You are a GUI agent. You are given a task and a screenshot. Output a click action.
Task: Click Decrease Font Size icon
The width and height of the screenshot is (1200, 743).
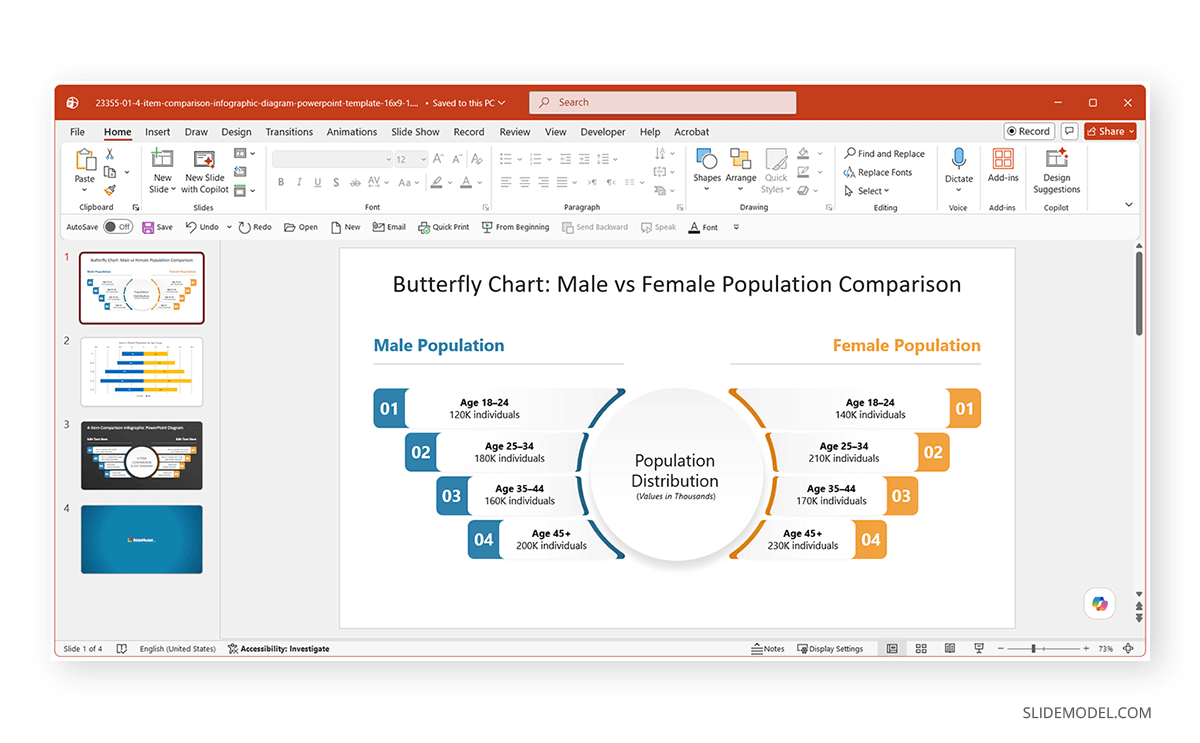tap(455, 159)
